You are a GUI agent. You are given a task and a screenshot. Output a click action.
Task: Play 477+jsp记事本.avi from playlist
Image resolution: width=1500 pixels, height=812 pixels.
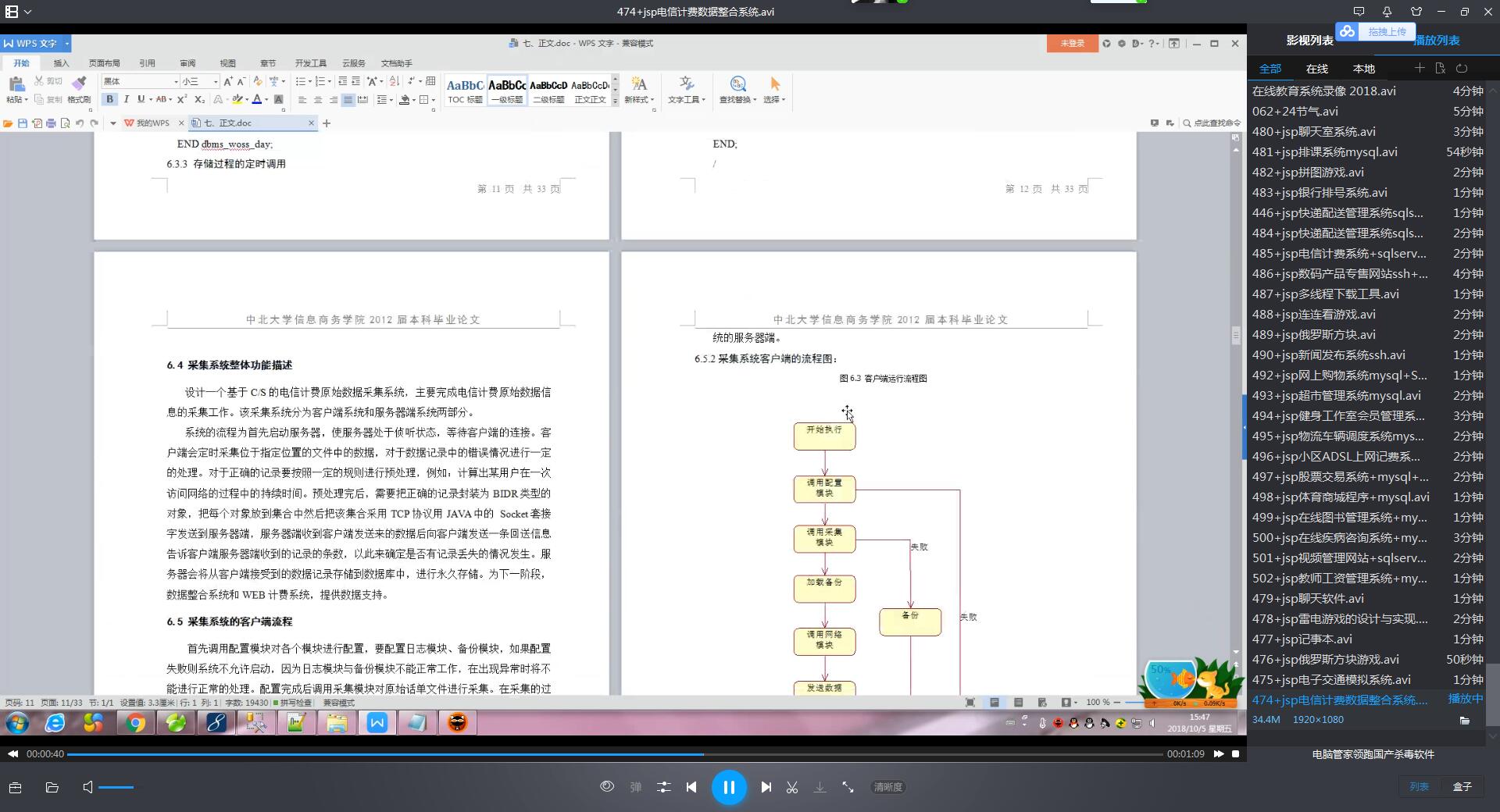(1367, 639)
